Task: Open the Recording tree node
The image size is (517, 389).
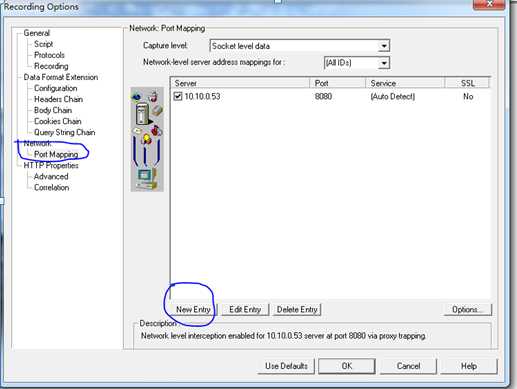Action: [51, 66]
